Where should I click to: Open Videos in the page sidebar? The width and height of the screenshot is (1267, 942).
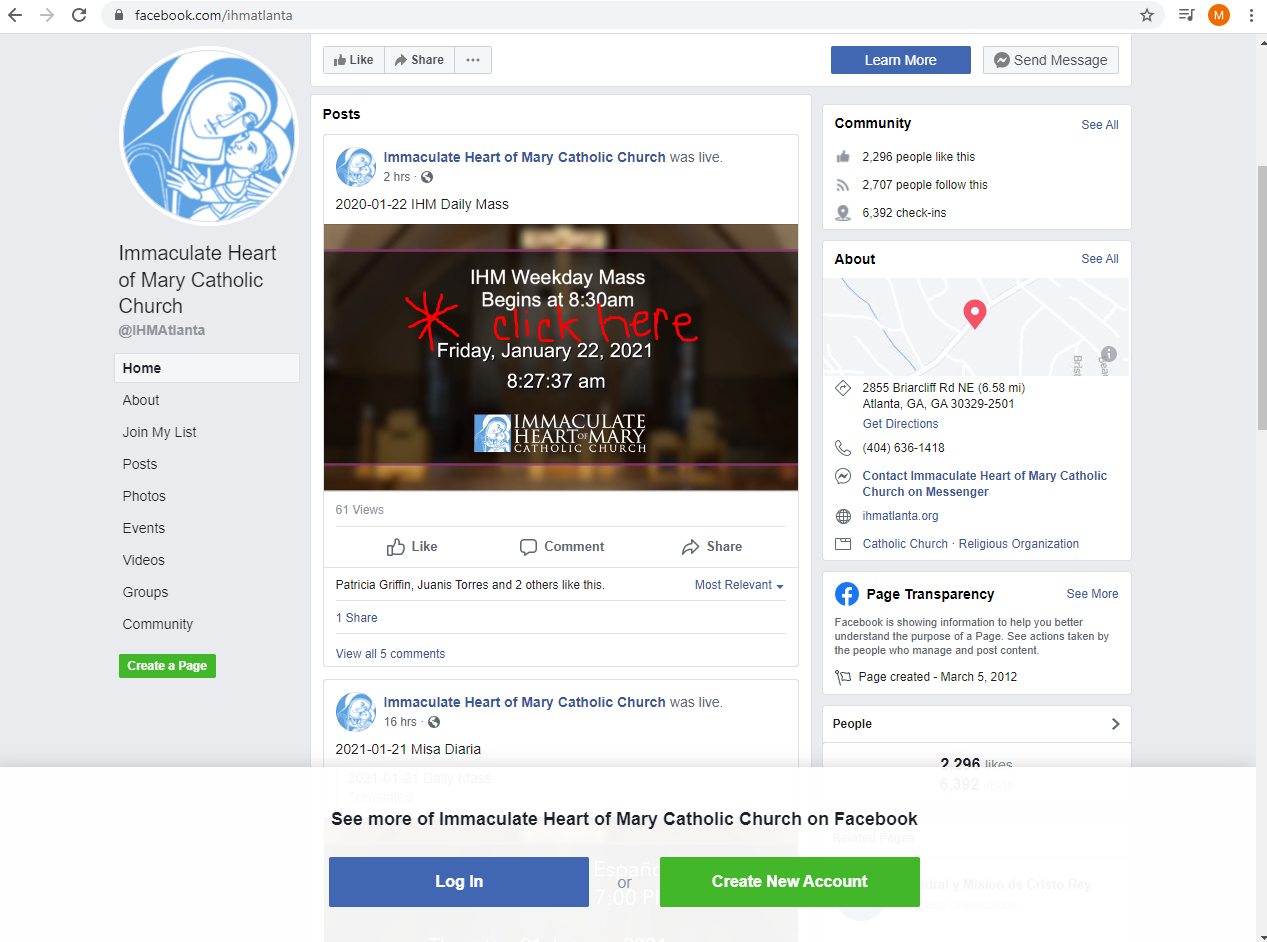(x=144, y=560)
